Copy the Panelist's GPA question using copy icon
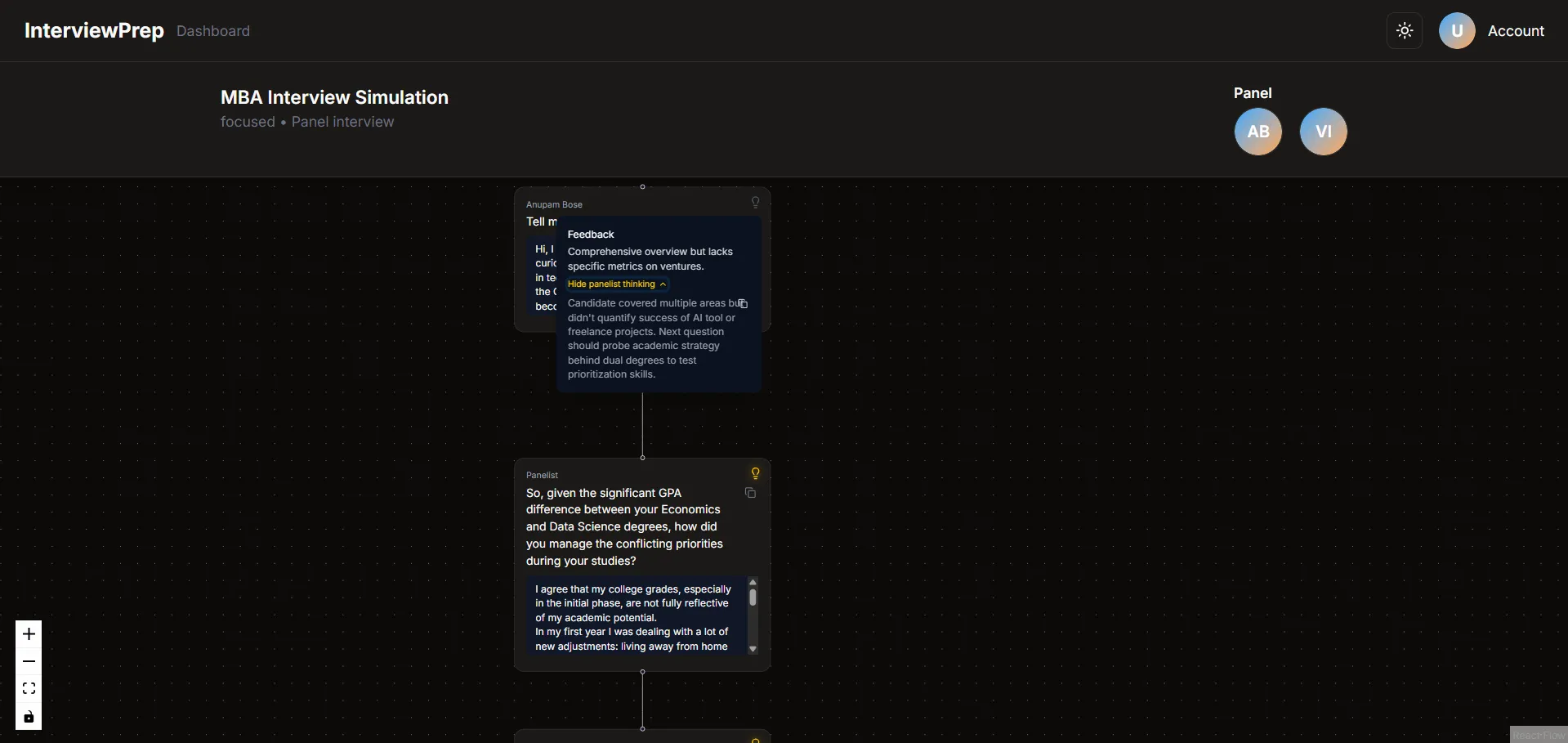Screen dimensions: 1568x743 click(750, 493)
